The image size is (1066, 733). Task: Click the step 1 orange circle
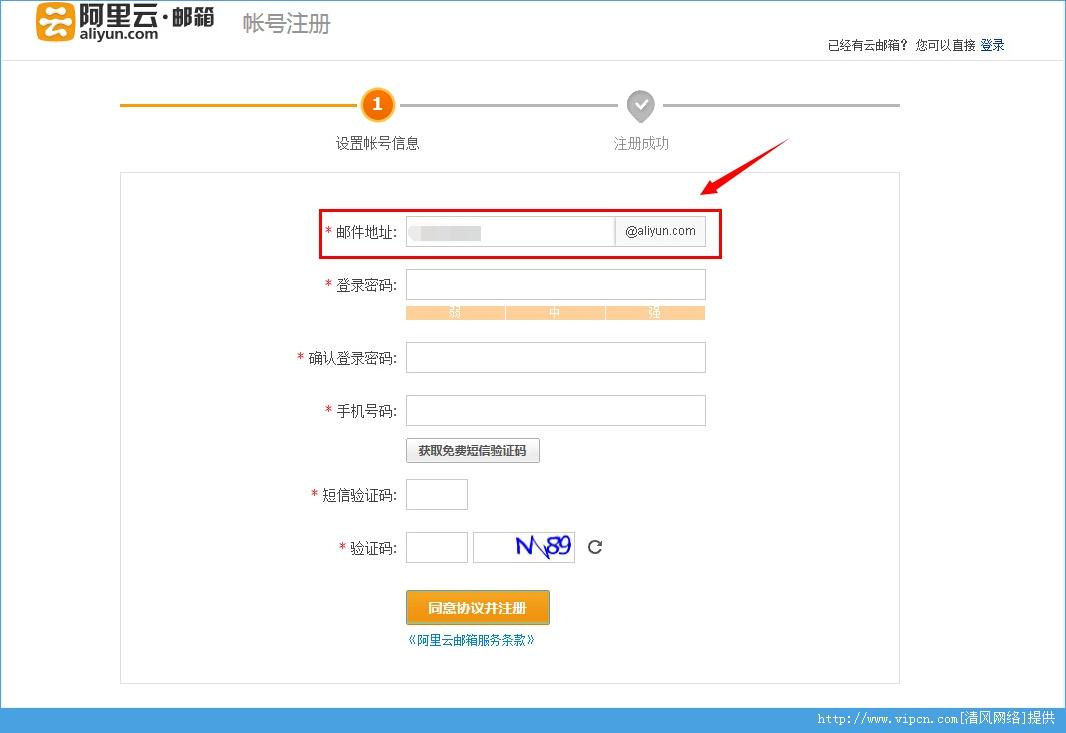click(x=377, y=105)
